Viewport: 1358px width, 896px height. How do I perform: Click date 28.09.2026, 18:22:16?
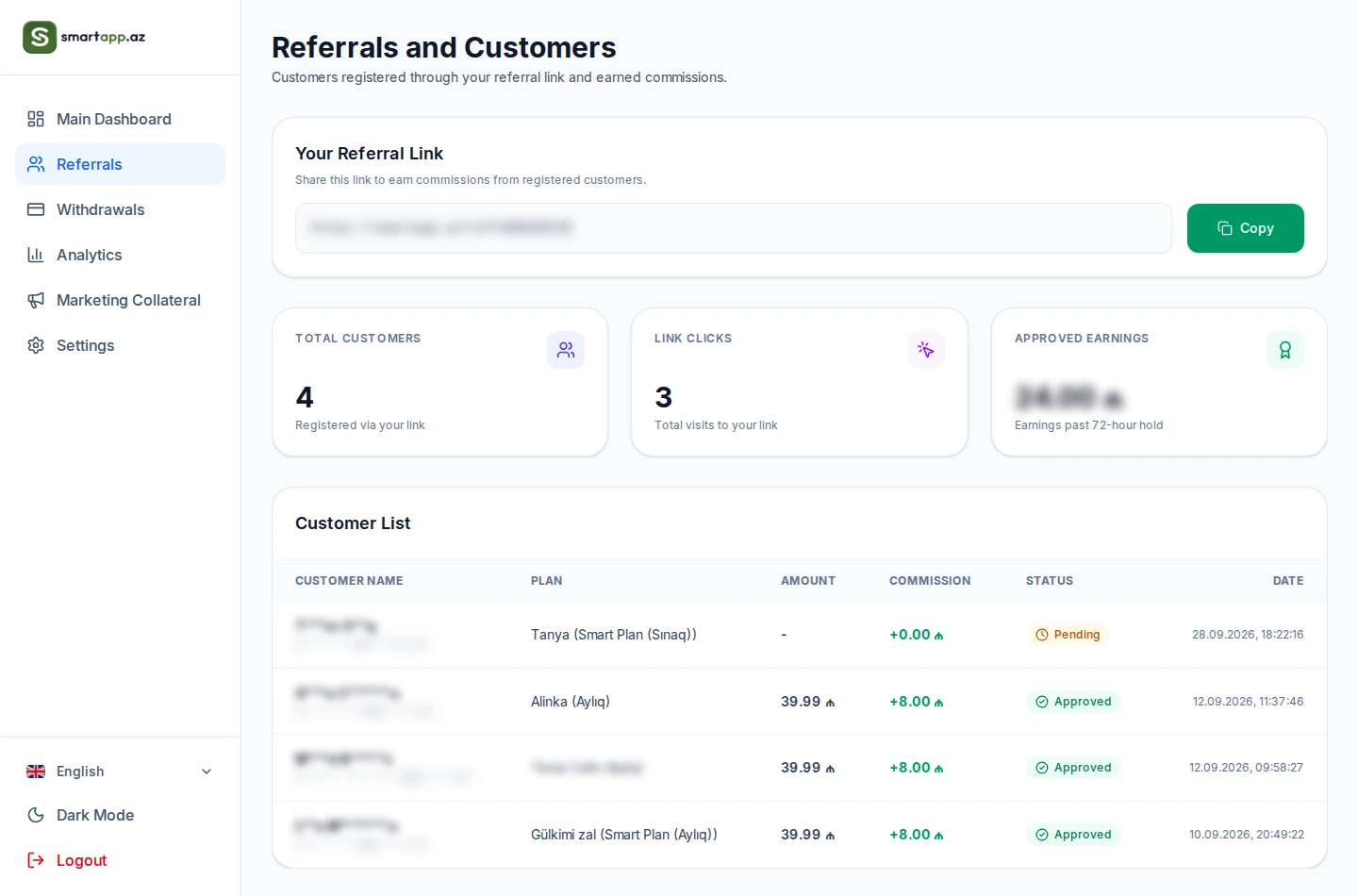coord(1248,635)
